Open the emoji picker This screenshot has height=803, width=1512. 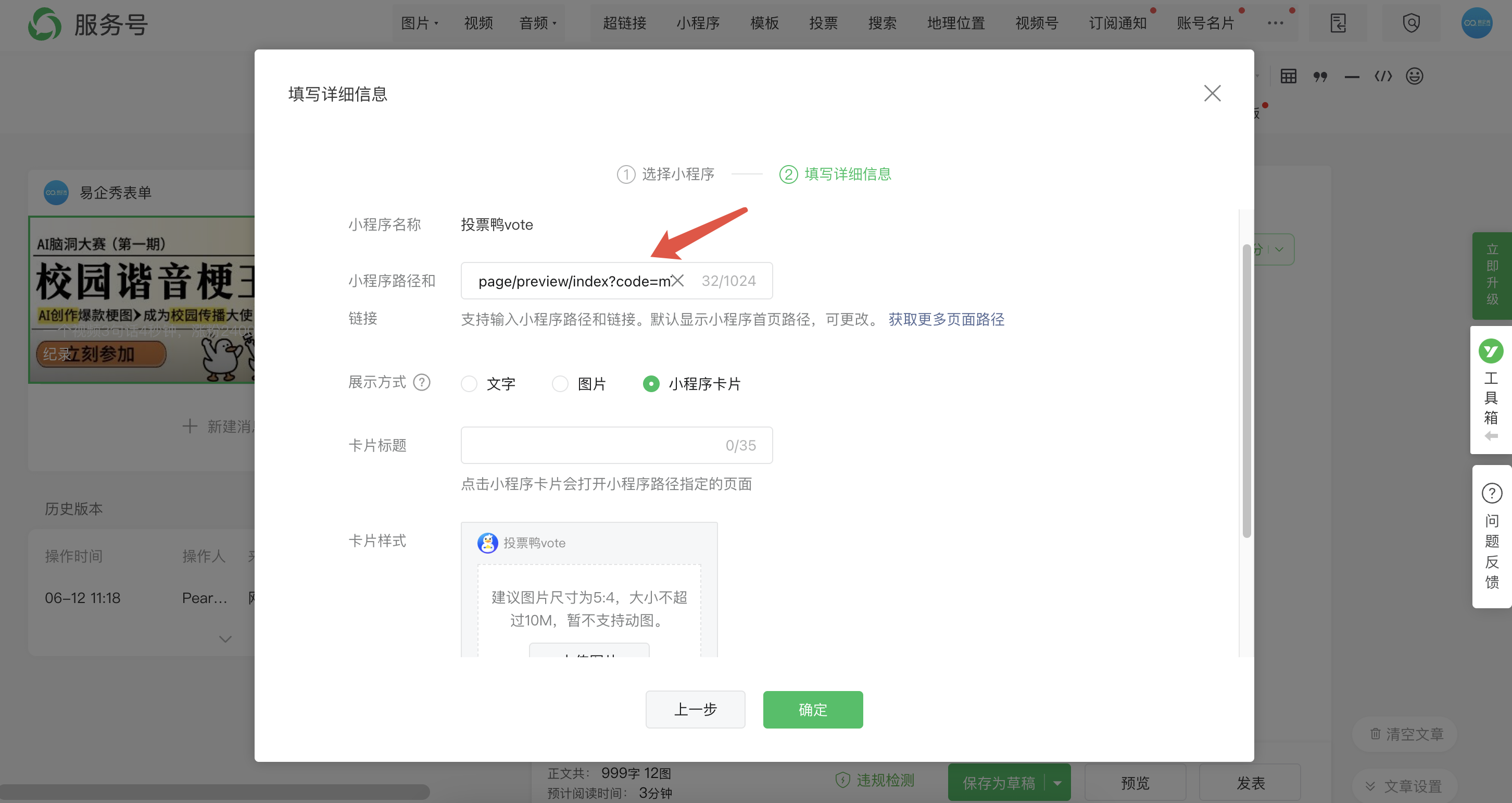[1415, 77]
